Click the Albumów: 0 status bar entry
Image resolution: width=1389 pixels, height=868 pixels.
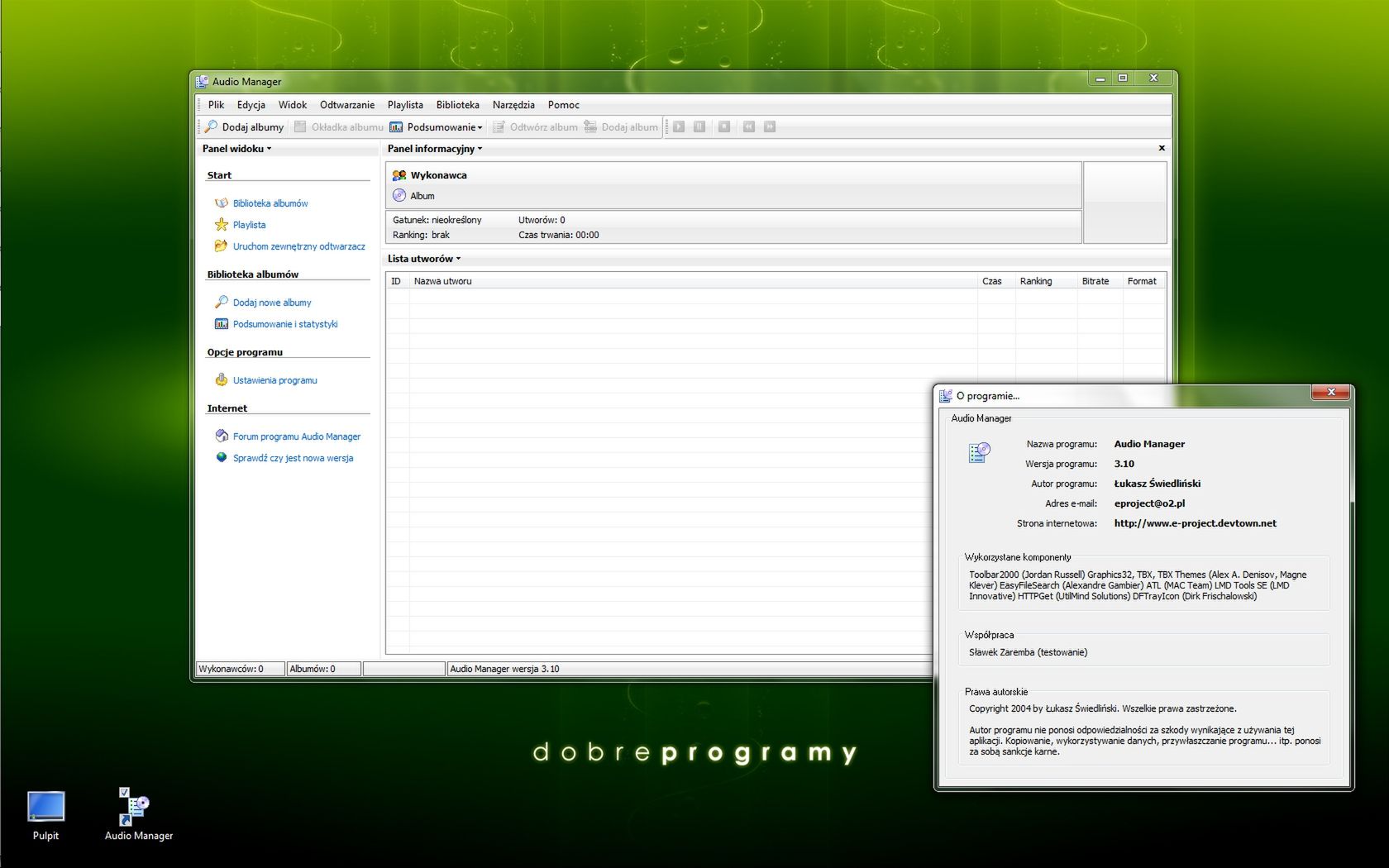[323, 669]
